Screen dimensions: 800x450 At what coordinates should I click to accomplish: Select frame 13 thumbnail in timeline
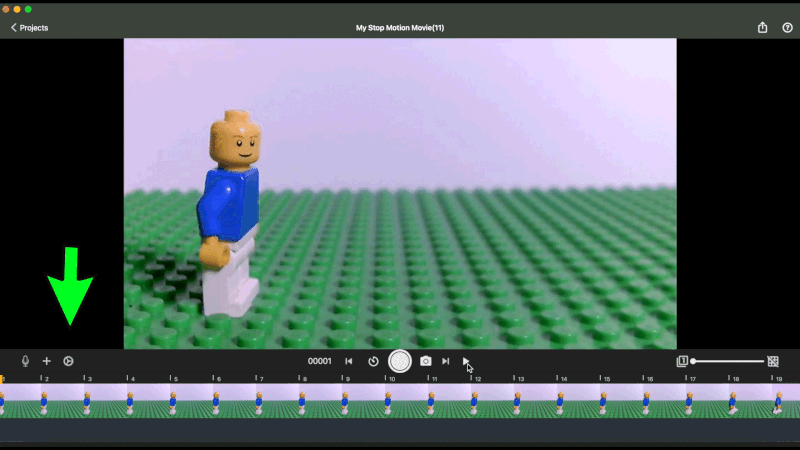point(535,401)
